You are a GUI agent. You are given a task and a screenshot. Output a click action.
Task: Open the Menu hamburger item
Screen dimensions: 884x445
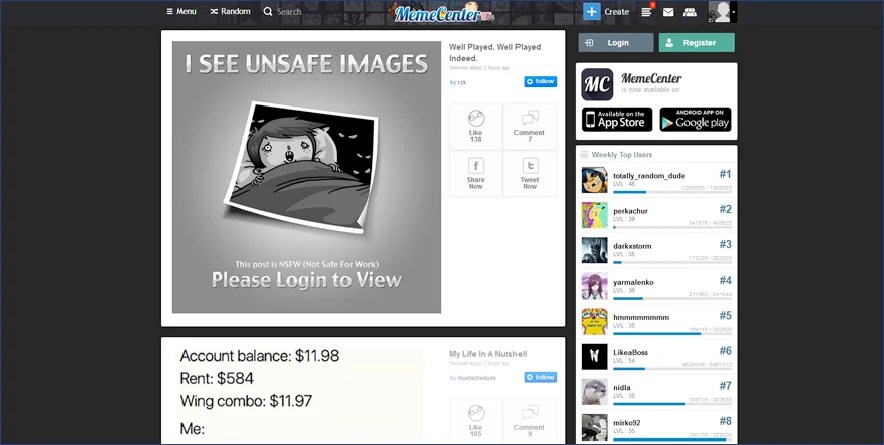click(182, 11)
